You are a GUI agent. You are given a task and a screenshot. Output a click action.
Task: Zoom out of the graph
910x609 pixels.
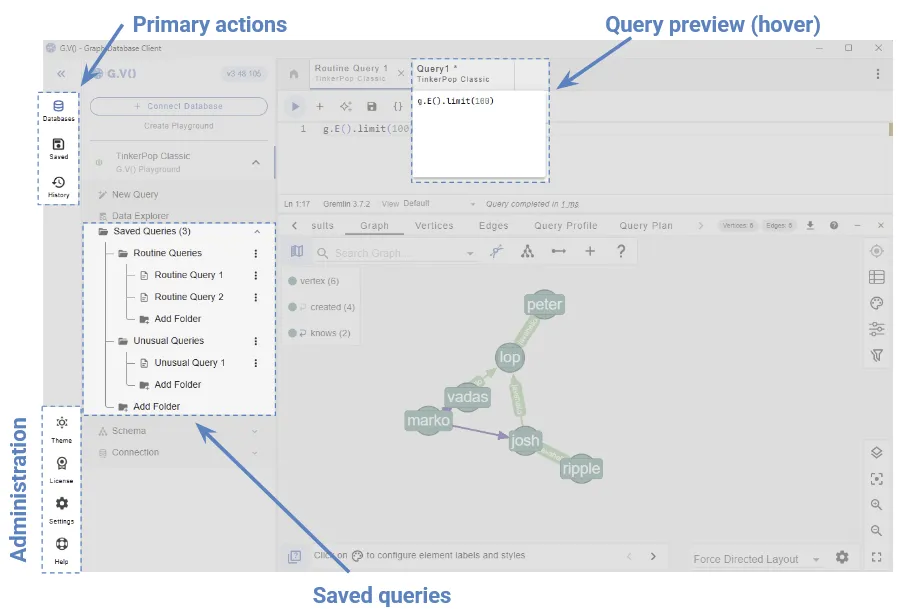click(876, 531)
